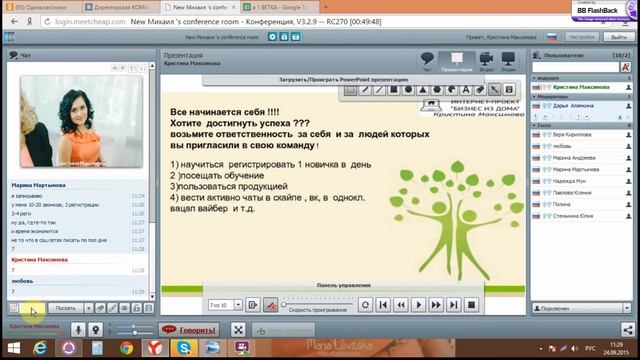
Task: Select the straight line drawing tool
Action: [x=379, y=89]
